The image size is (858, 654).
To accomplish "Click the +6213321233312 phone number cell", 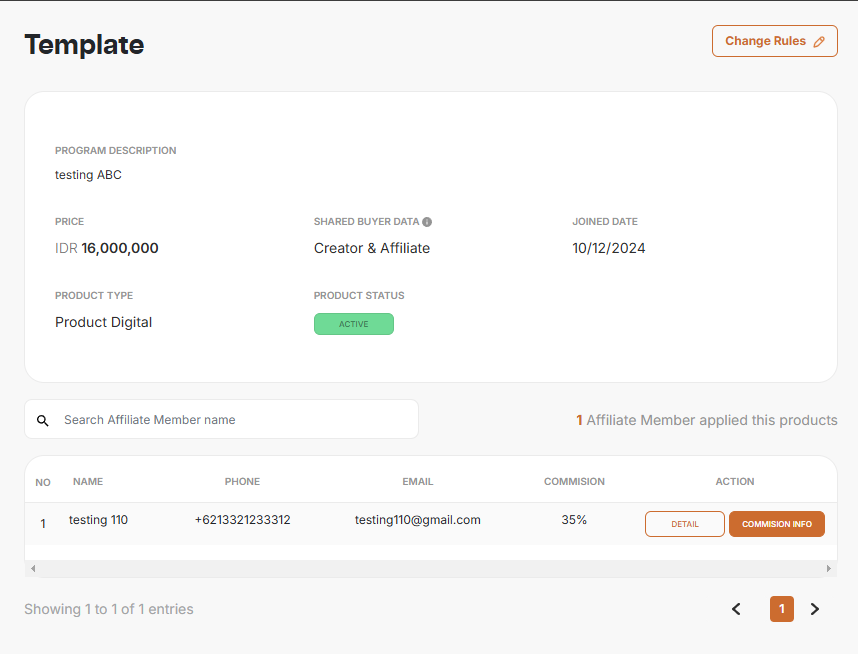I will click(242, 520).
